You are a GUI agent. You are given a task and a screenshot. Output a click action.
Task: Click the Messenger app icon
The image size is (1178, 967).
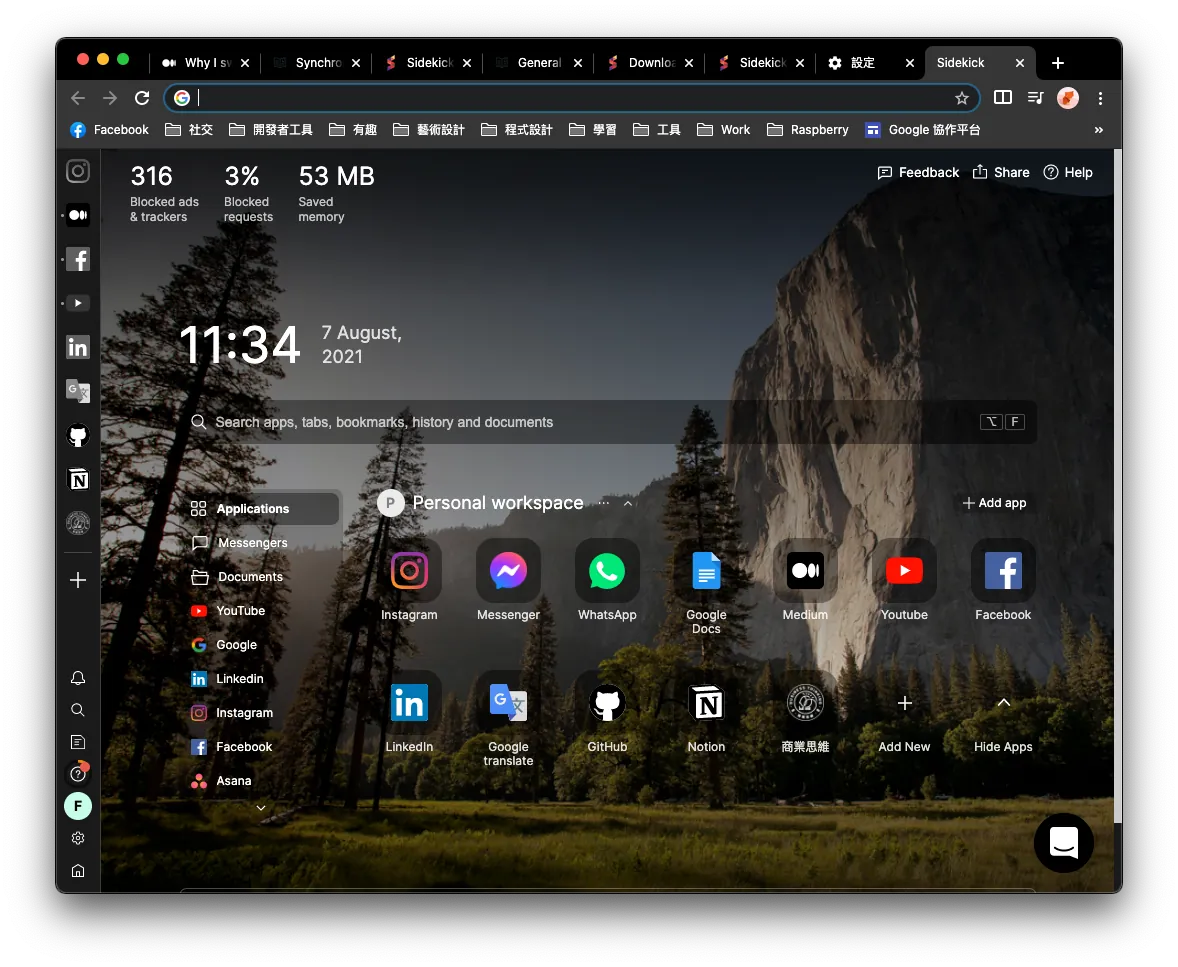click(x=508, y=571)
